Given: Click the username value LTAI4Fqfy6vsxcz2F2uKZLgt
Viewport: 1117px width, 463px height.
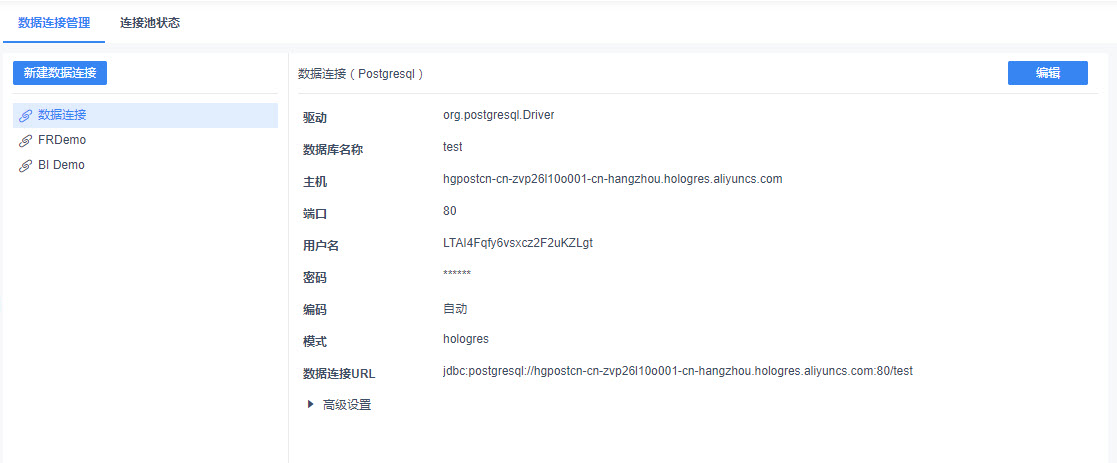Looking at the screenshot, I should (x=518, y=243).
